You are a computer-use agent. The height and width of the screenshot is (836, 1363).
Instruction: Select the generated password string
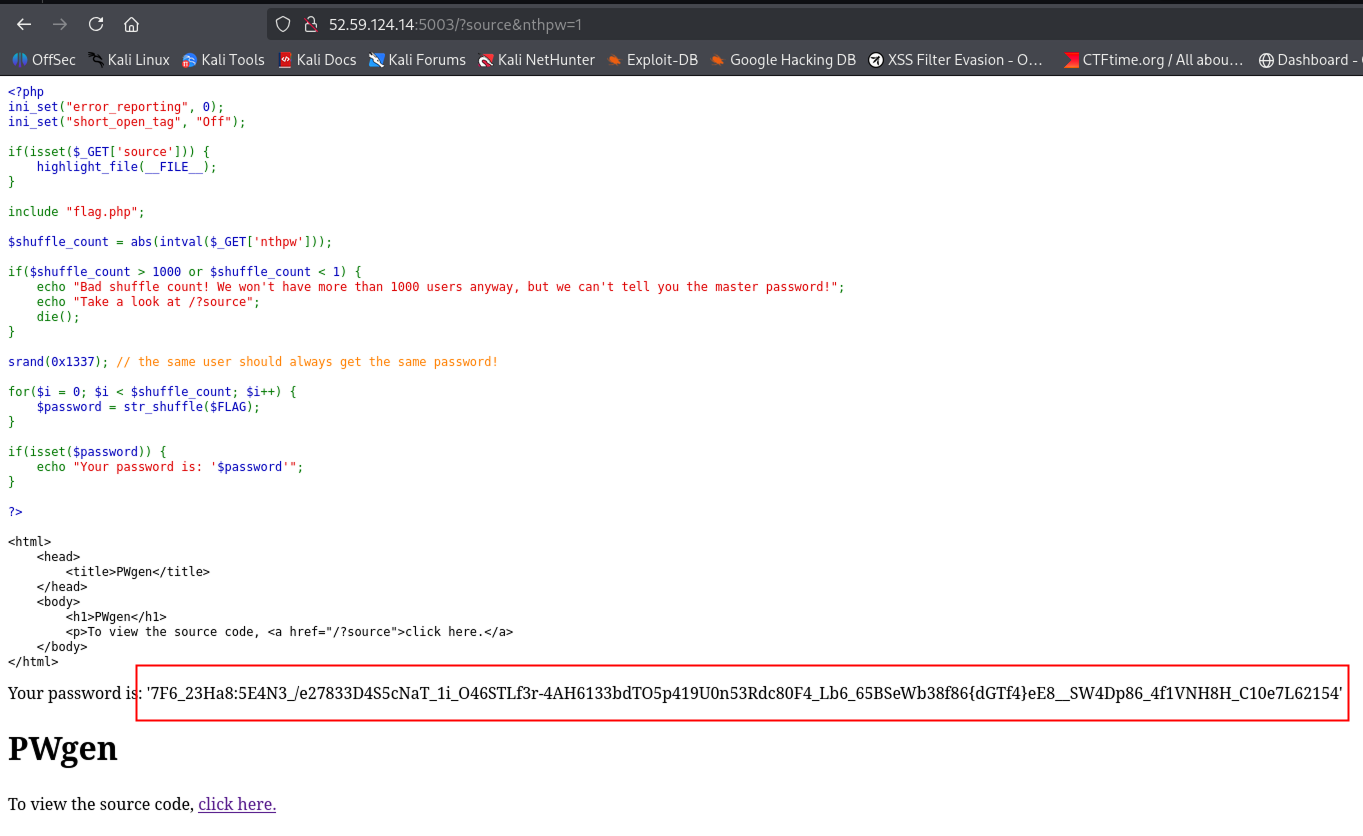(x=744, y=692)
